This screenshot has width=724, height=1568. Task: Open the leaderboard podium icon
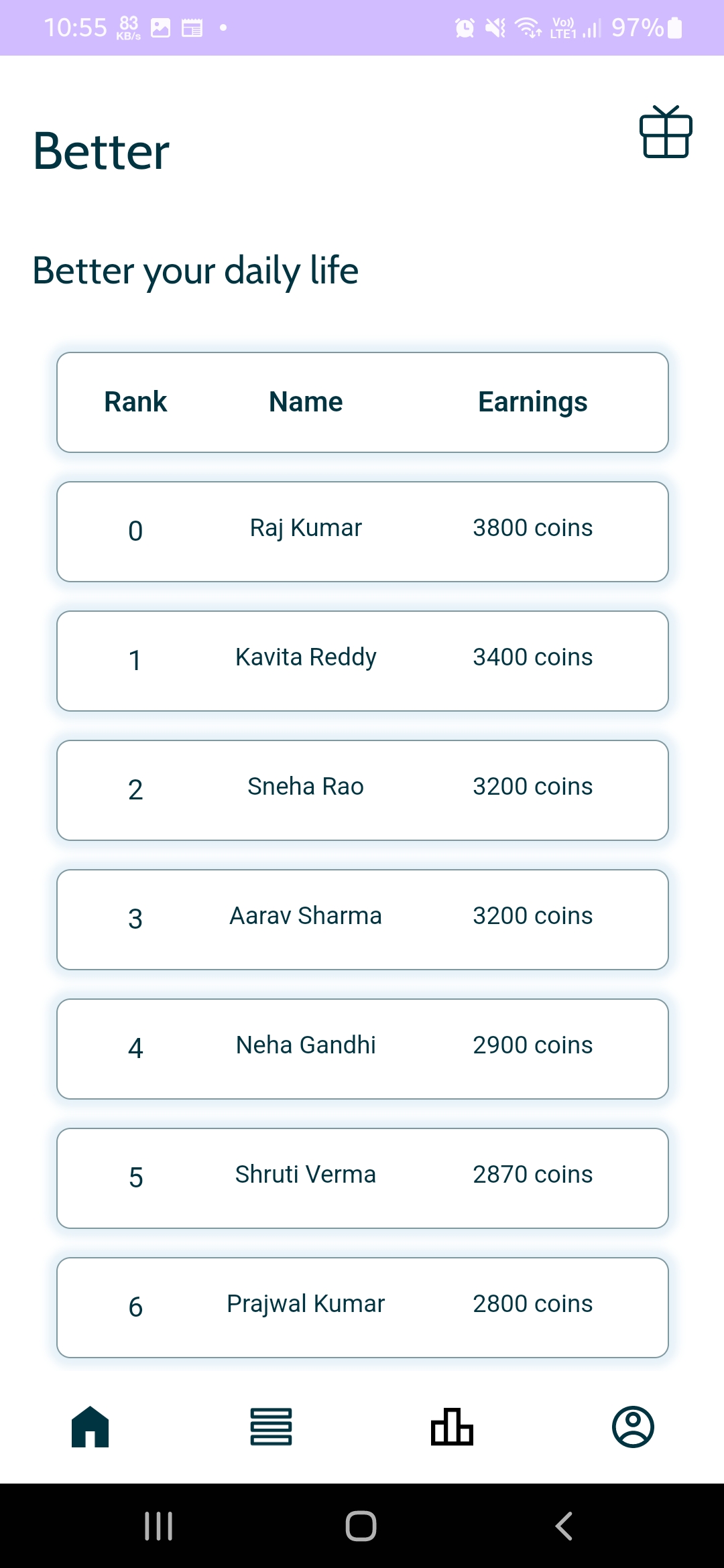[x=452, y=1427]
